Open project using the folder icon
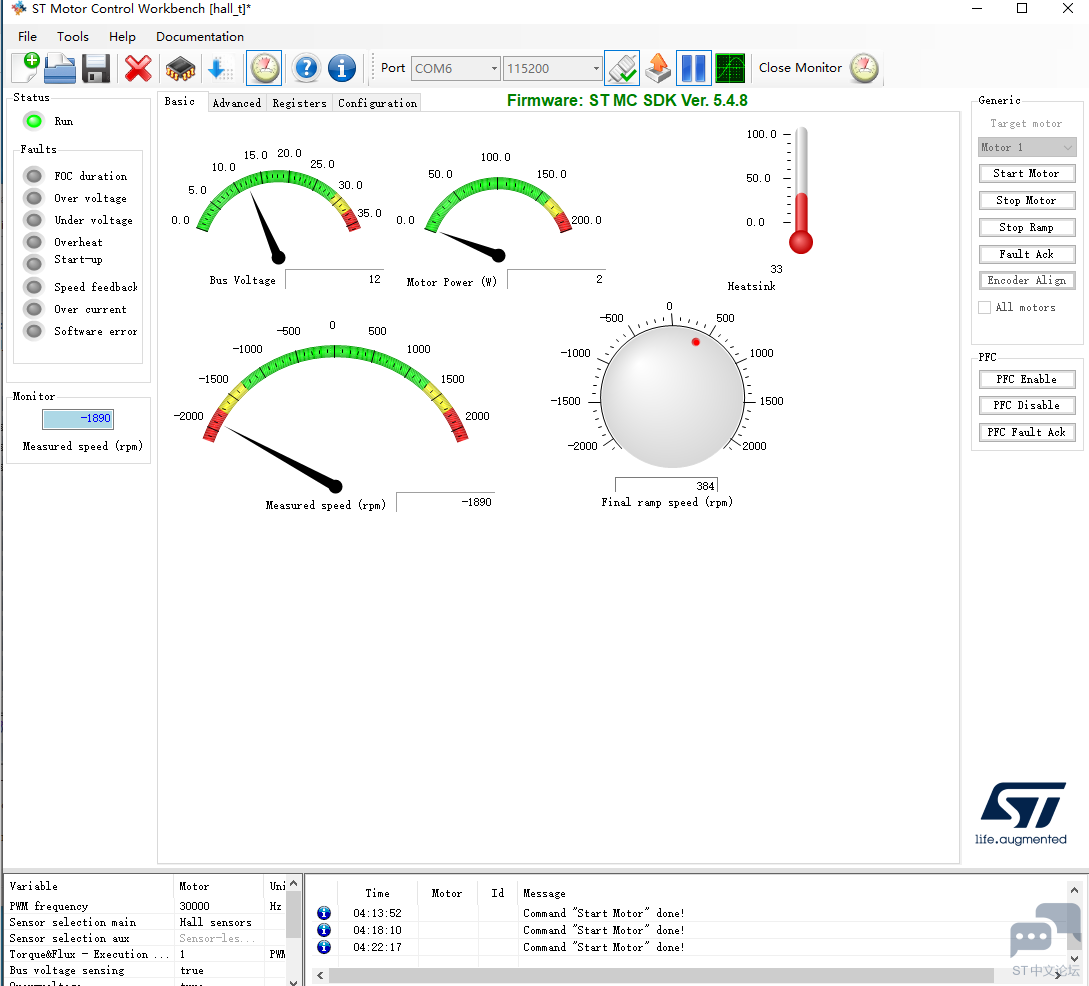This screenshot has width=1089, height=986. [60, 68]
